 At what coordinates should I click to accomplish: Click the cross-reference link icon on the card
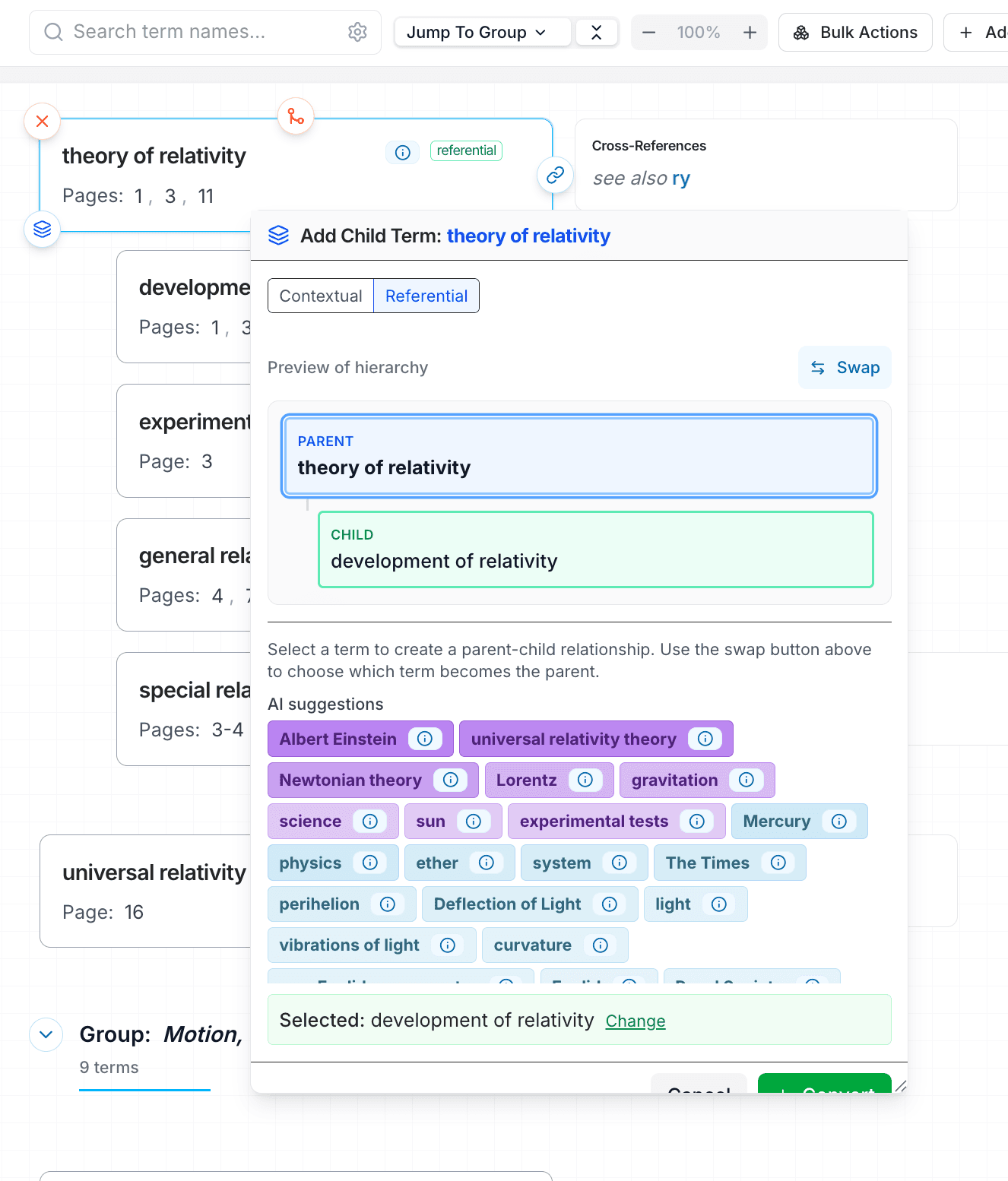[555, 175]
